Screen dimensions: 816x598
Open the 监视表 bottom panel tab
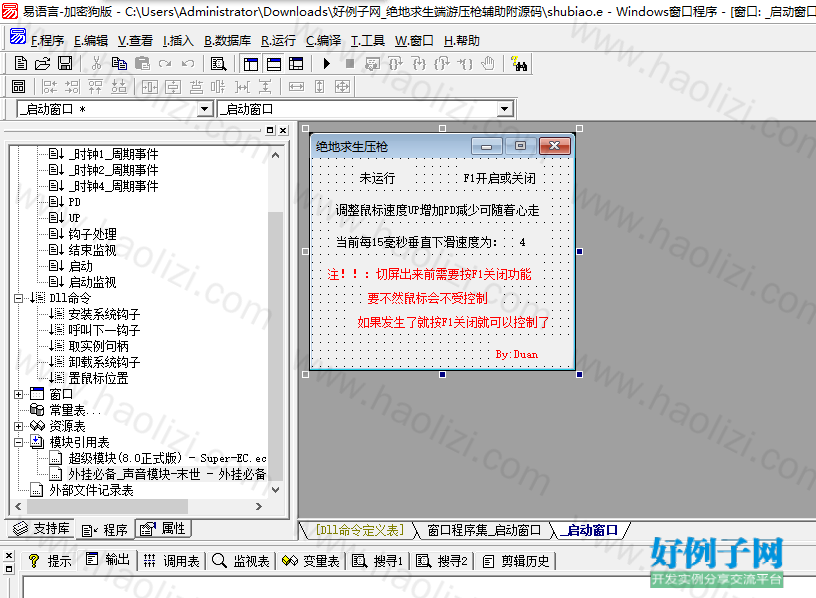pos(241,561)
